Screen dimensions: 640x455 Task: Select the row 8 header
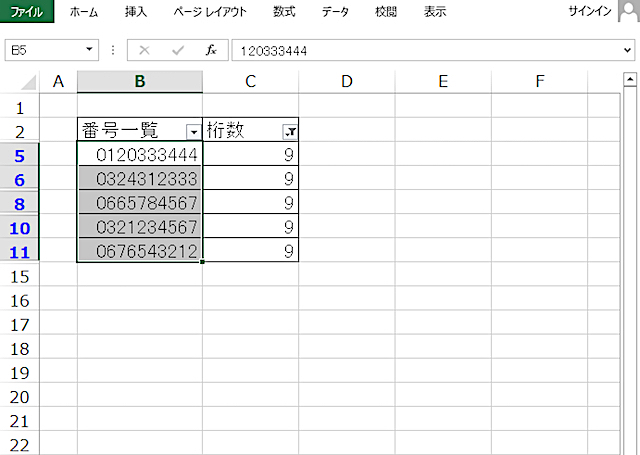coord(20,203)
